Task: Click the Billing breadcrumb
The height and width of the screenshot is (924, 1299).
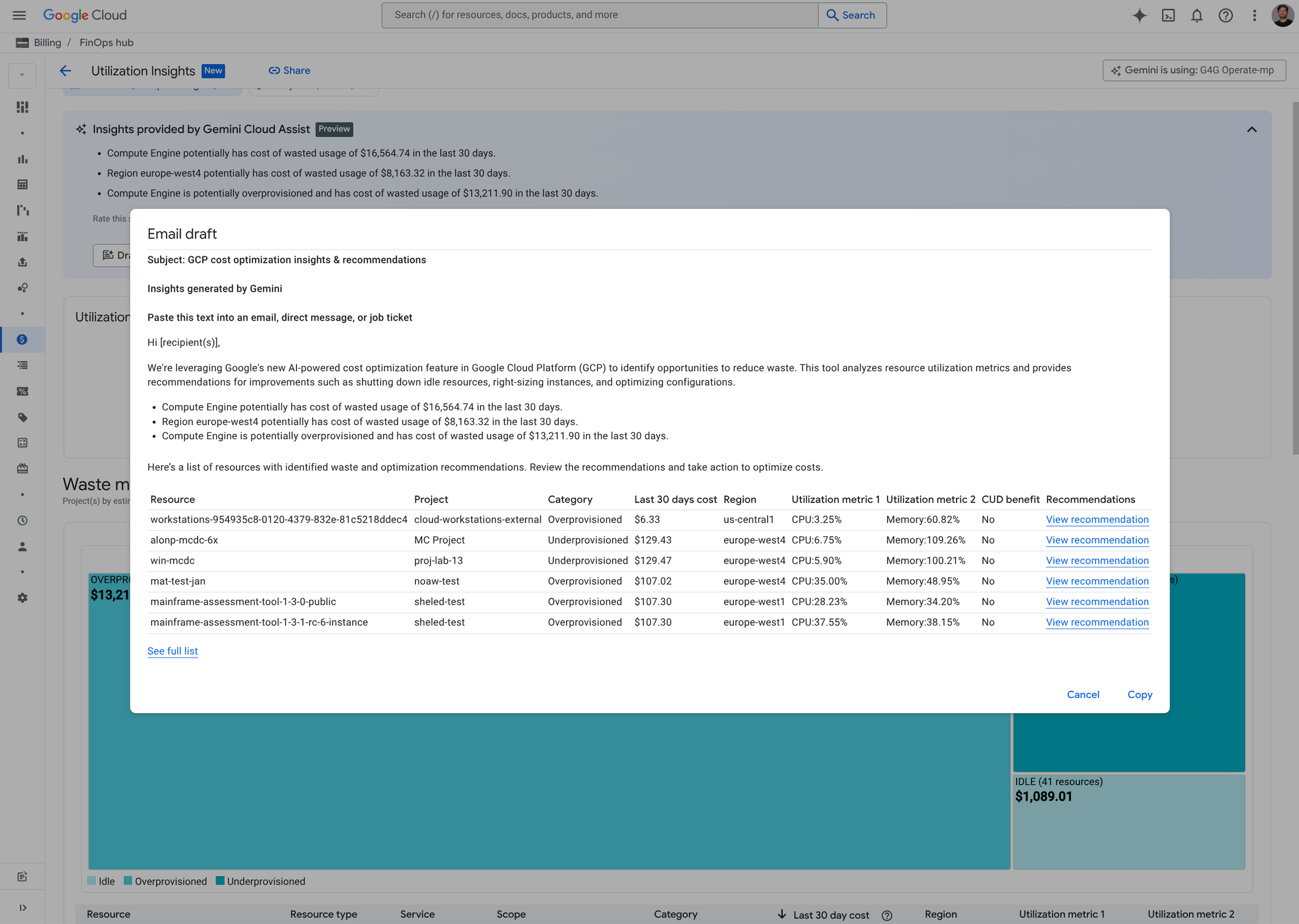Action: tap(47, 43)
